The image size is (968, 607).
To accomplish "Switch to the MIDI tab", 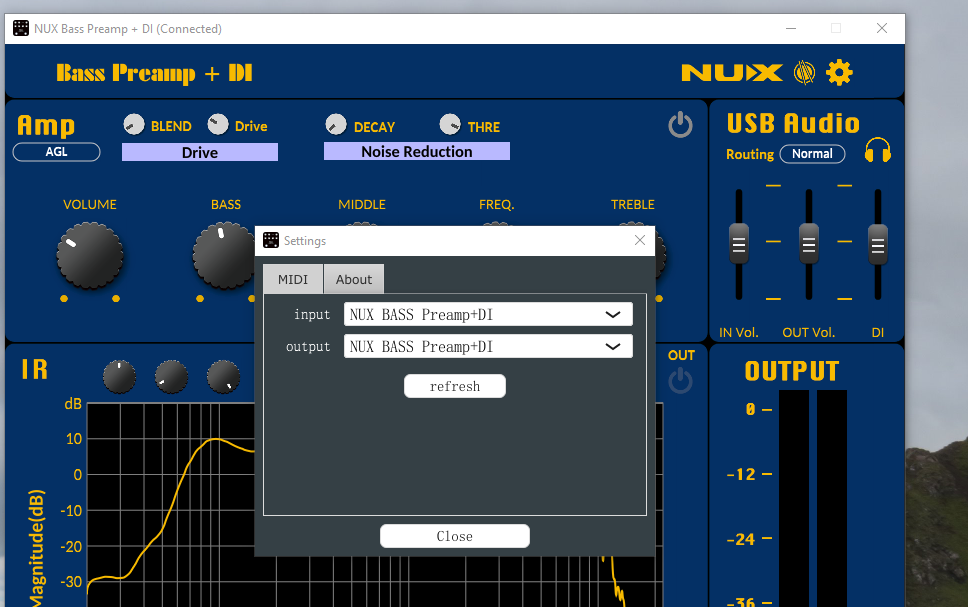I will pos(293,279).
